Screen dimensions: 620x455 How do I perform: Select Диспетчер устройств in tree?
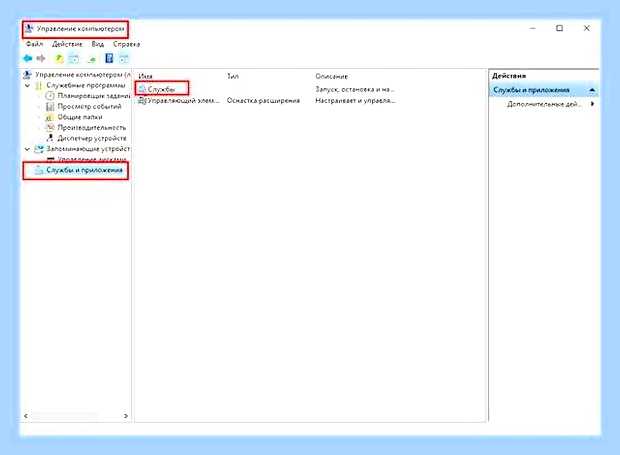92,138
